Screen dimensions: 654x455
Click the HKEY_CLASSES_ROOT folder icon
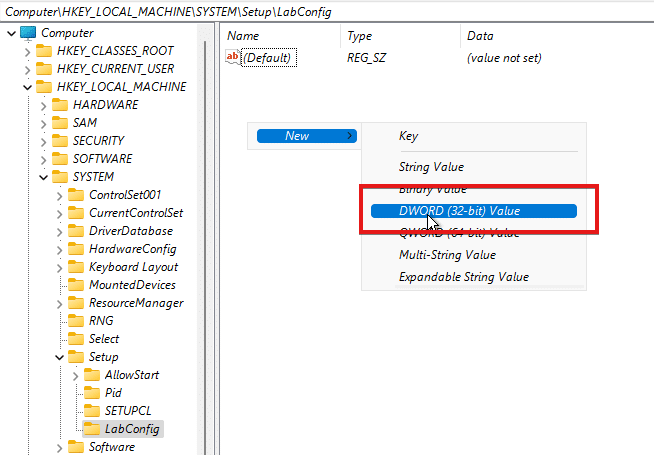[43, 51]
